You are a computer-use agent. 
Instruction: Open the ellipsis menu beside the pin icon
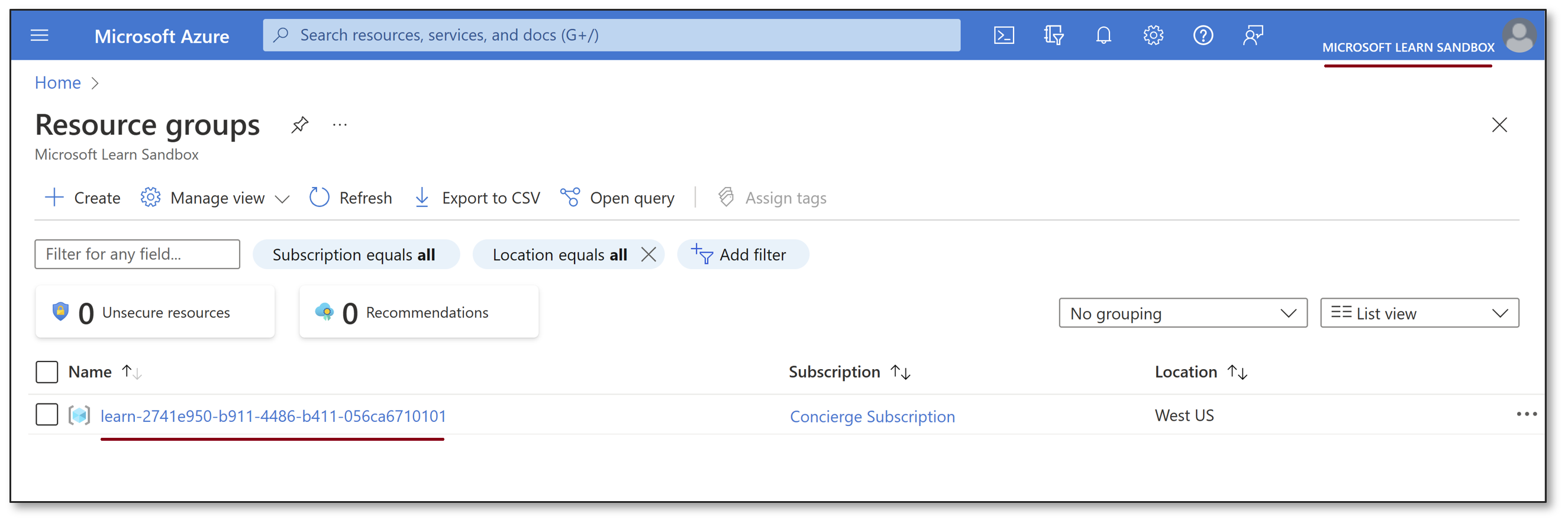pos(340,124)
